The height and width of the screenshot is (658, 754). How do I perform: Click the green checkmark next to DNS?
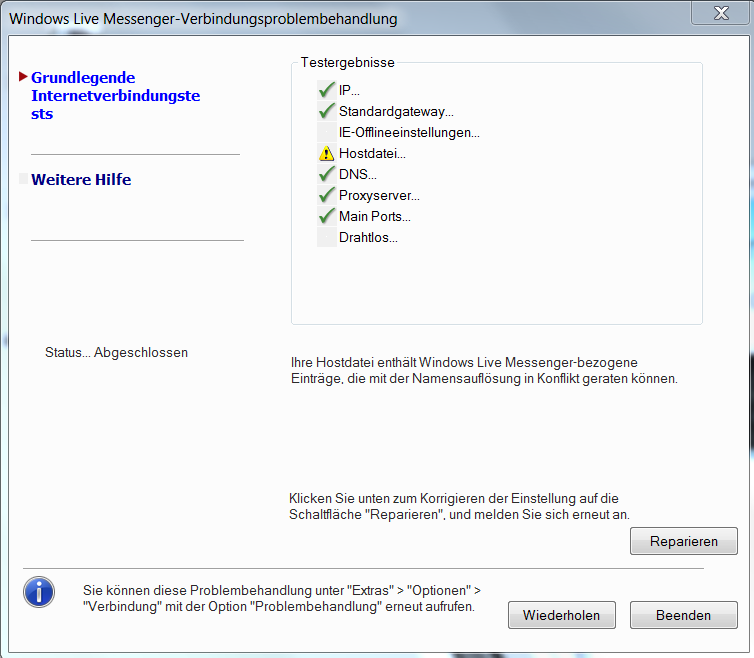click(327, 174)
